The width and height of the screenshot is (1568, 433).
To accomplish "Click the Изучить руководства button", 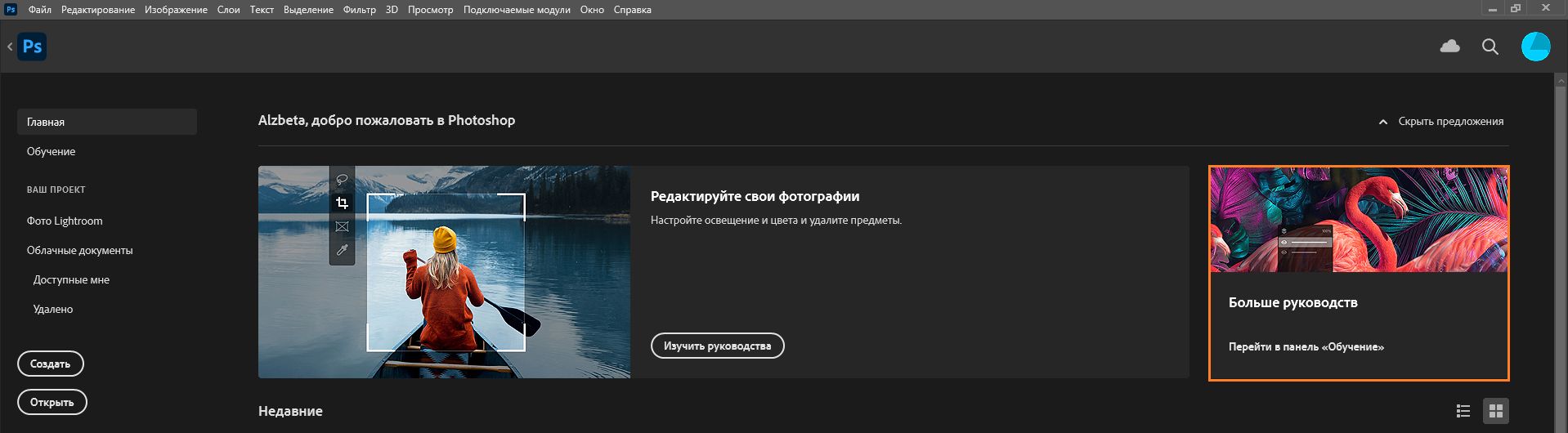I will pyautogui.click(x=718, y=346).
